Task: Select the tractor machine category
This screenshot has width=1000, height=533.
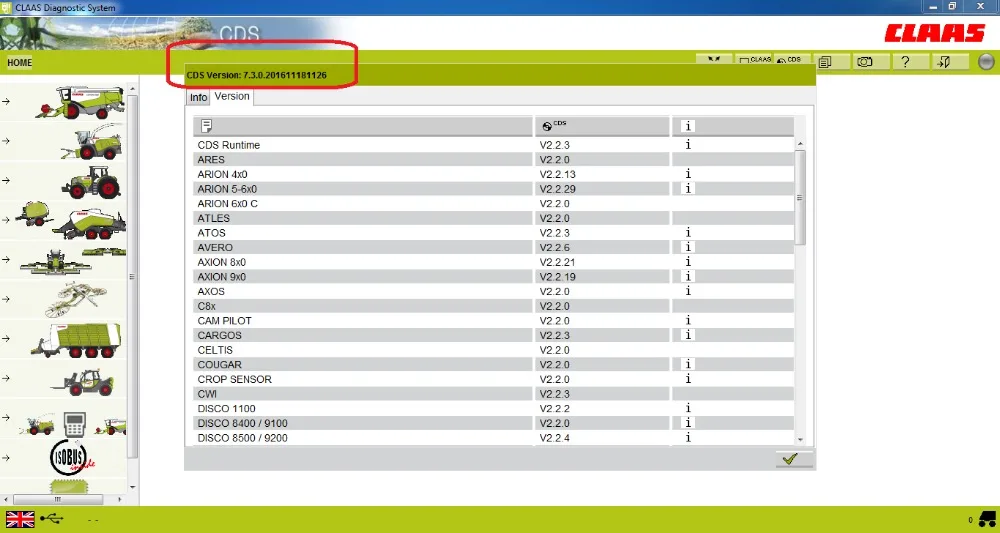Action: (x=91, y=182)
